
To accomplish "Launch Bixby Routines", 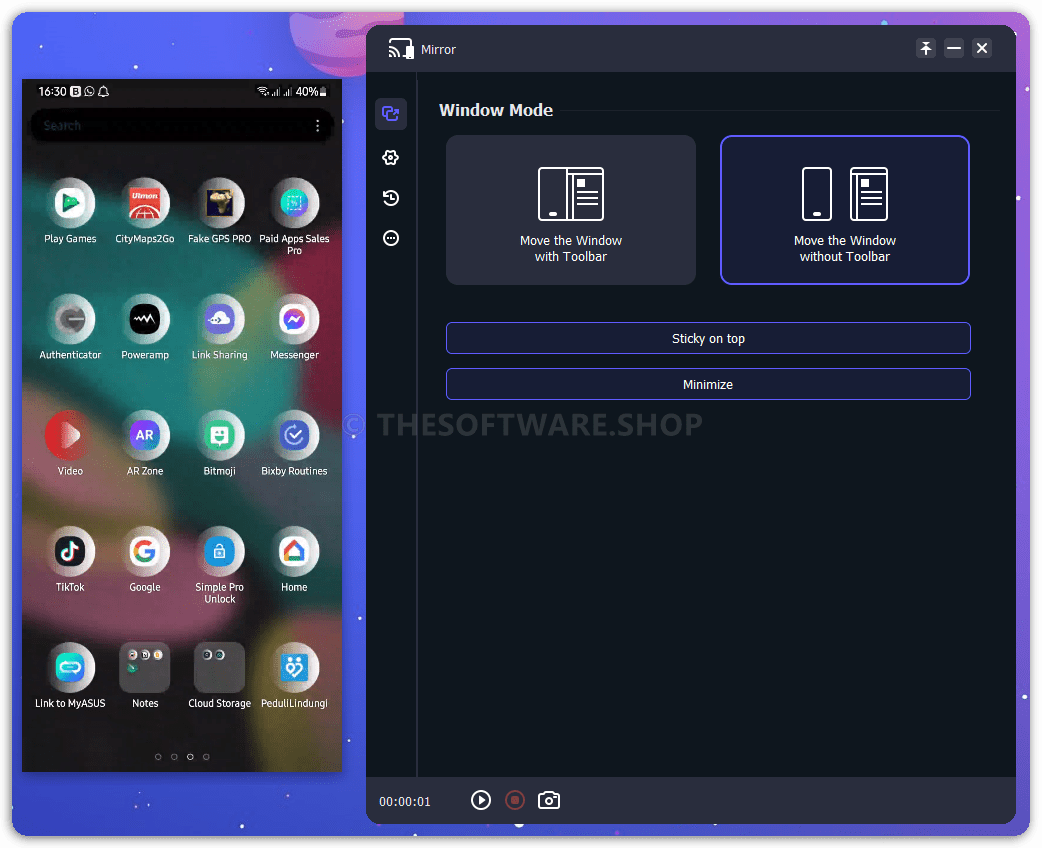I will coord(294,436).
